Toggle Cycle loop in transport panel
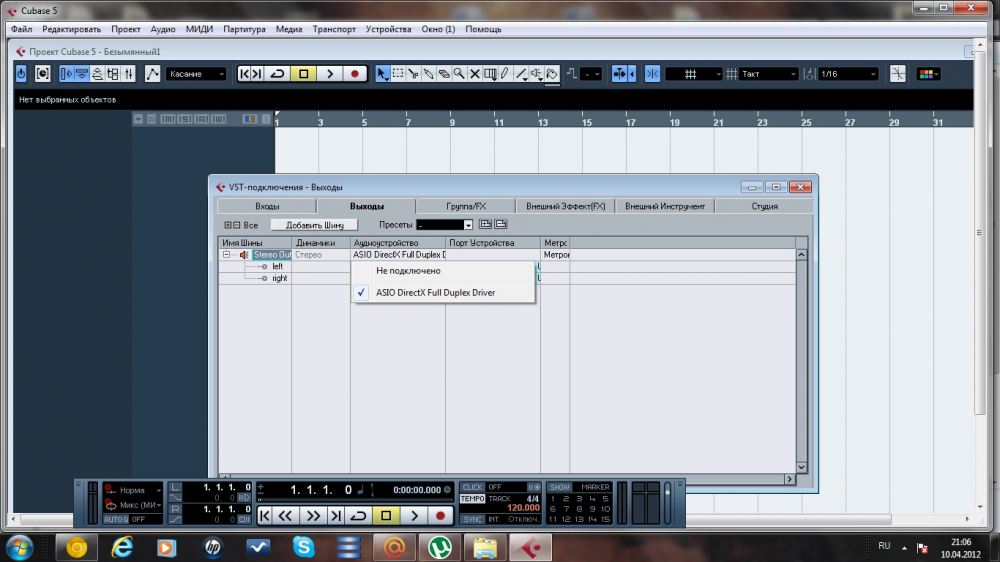This screenshot has height=562, width=1000. pyautogui.click(x=358, y=515)
